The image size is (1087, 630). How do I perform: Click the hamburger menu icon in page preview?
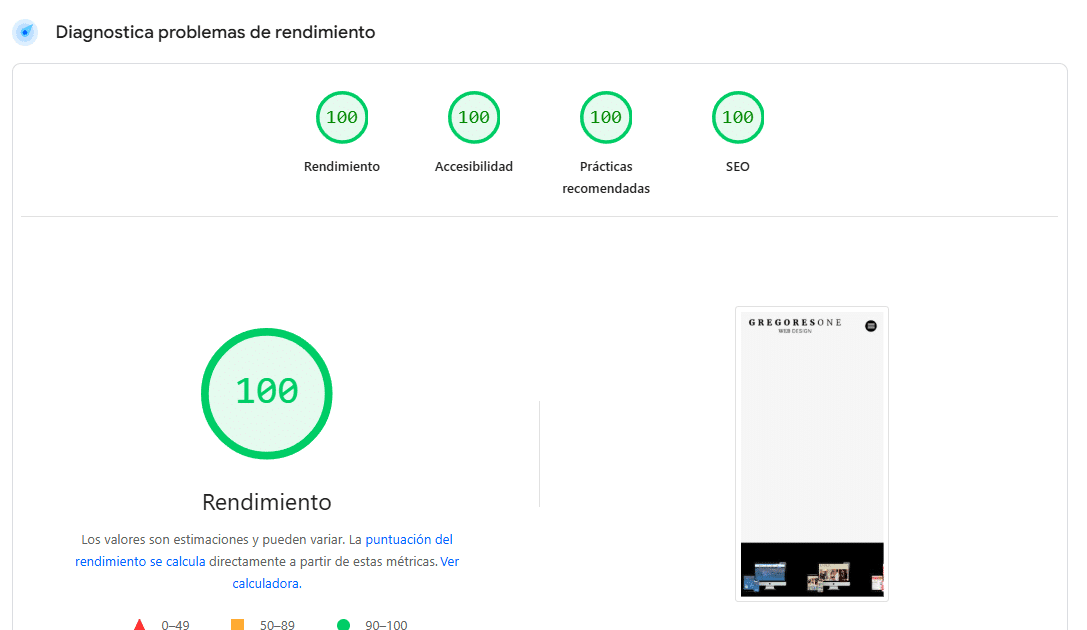[x=870, y=326]
